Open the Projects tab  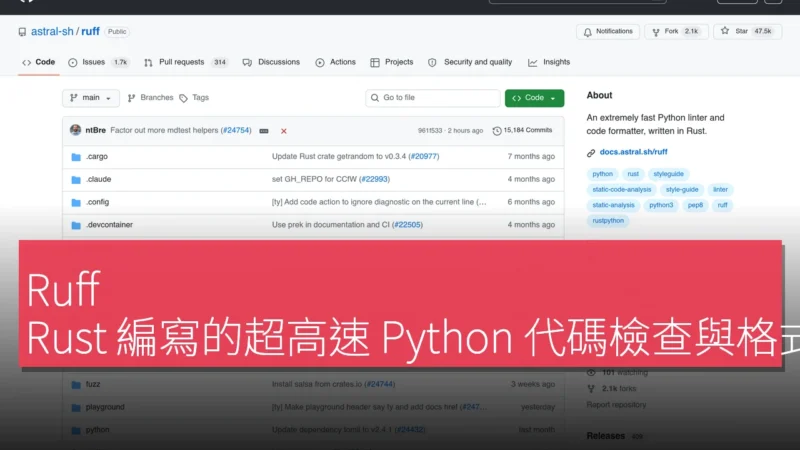click(392, 62)
